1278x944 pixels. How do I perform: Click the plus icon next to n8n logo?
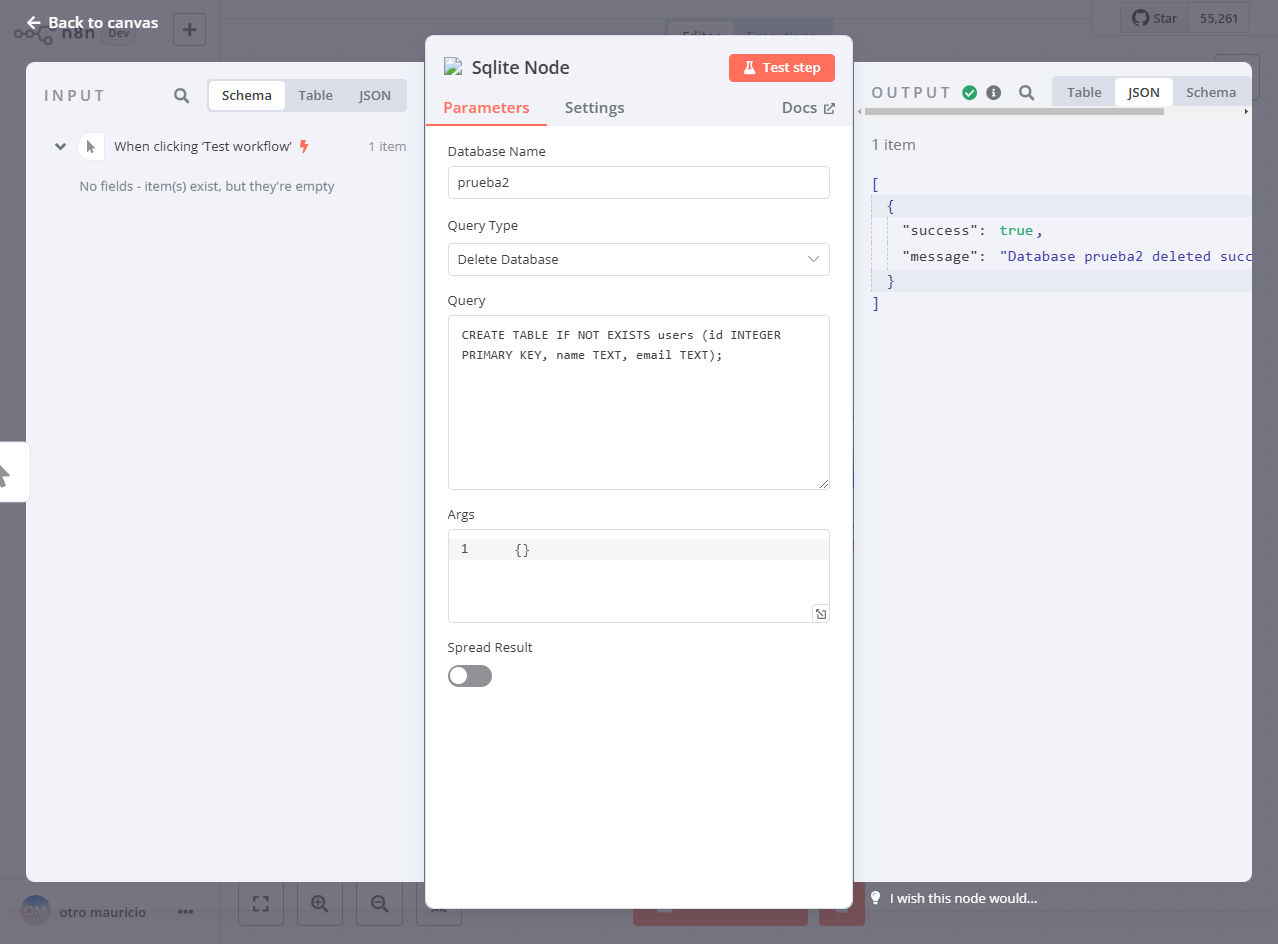coord(190,29)
